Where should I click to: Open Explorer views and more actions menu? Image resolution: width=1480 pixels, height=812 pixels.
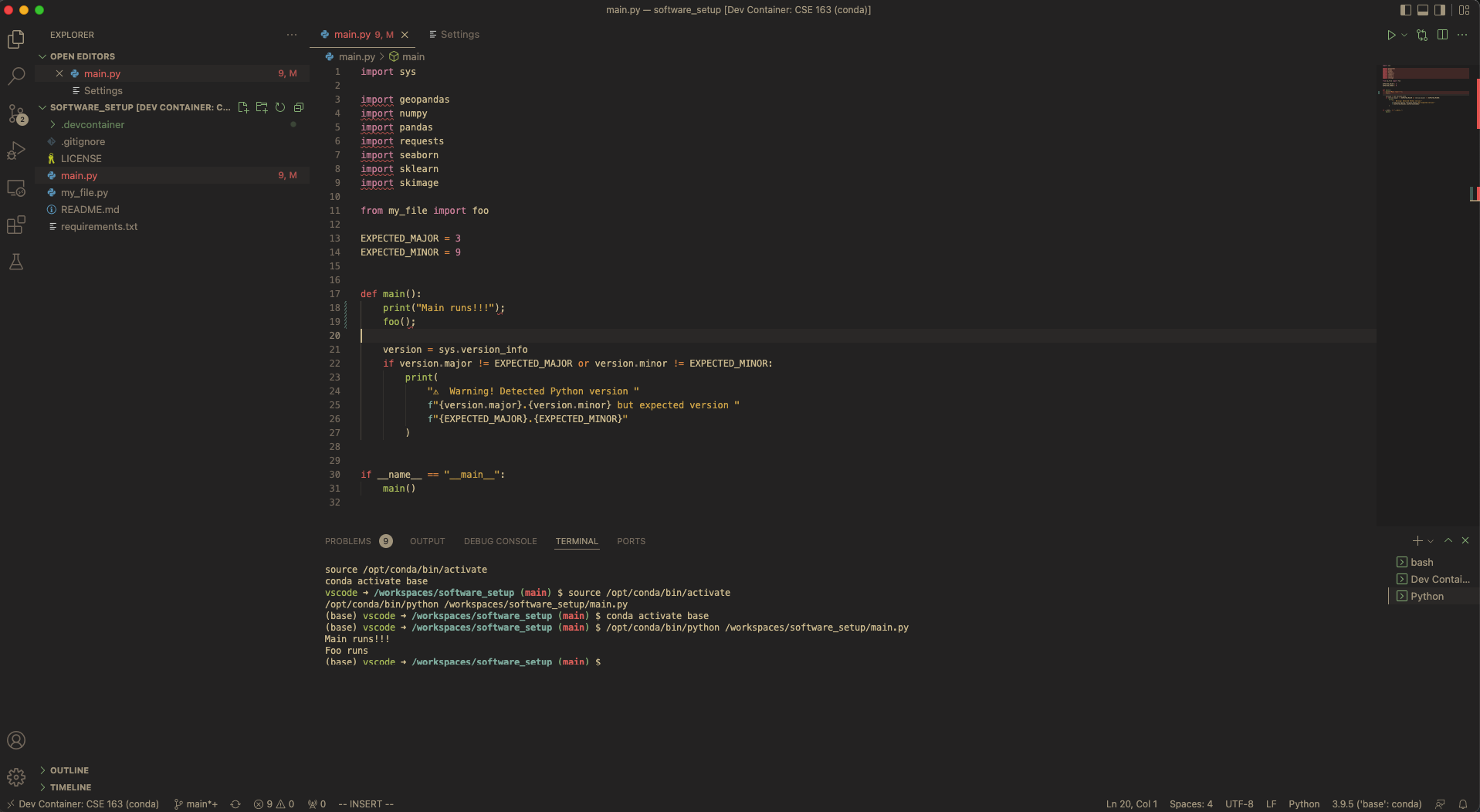tap(291, 35)
